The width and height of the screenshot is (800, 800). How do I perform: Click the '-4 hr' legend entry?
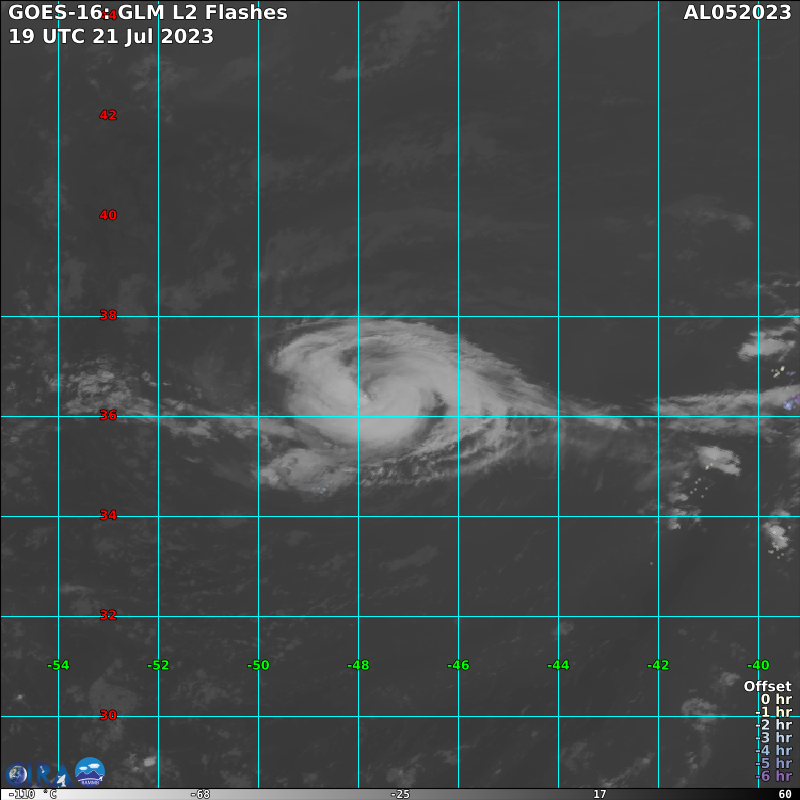point(773,750)
